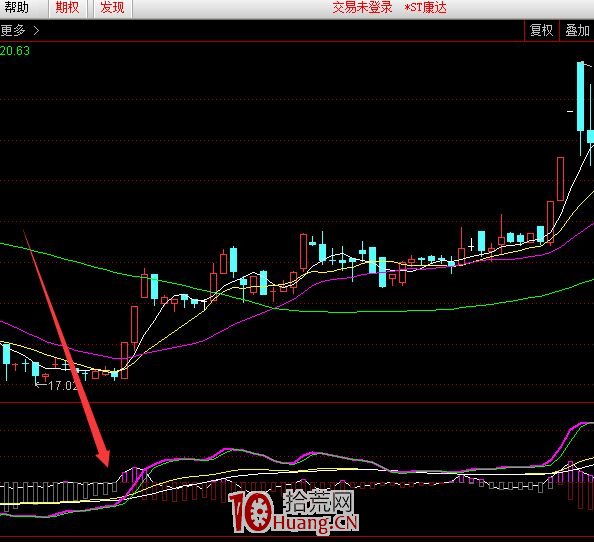
Task: Open the 帮助 help menu
Action: click(x=17, y=7)
